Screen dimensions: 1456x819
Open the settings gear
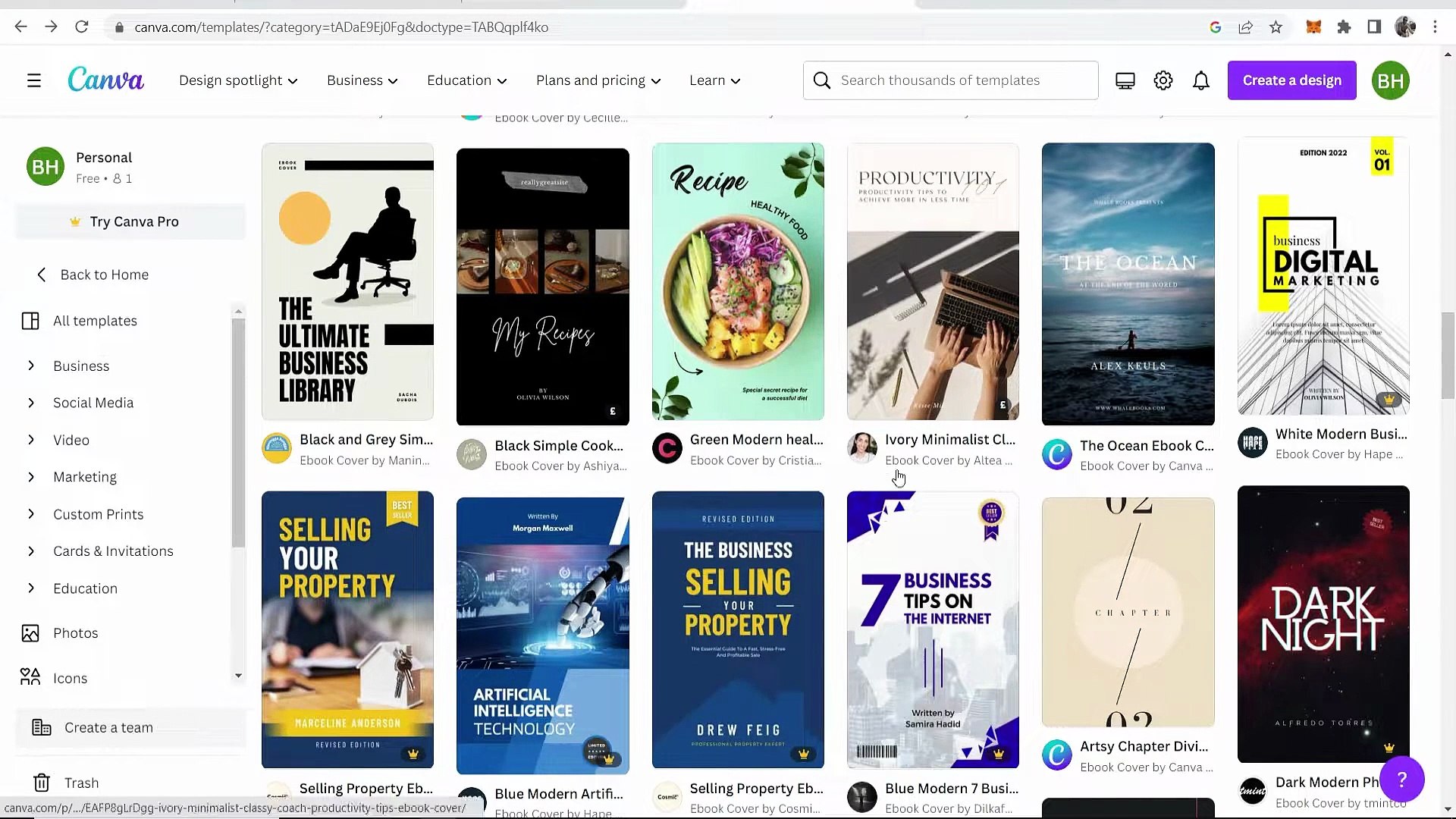pyautogui.click(x=1163, y=80)
